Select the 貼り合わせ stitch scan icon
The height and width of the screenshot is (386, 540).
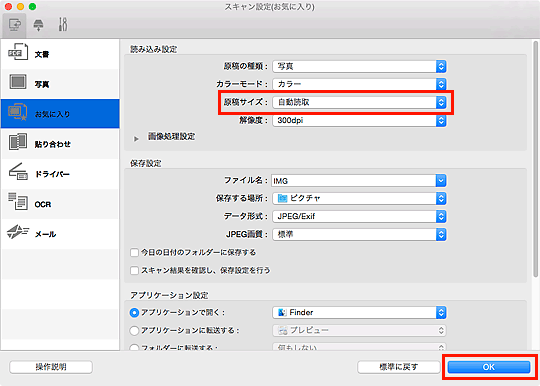pos(18,142)
